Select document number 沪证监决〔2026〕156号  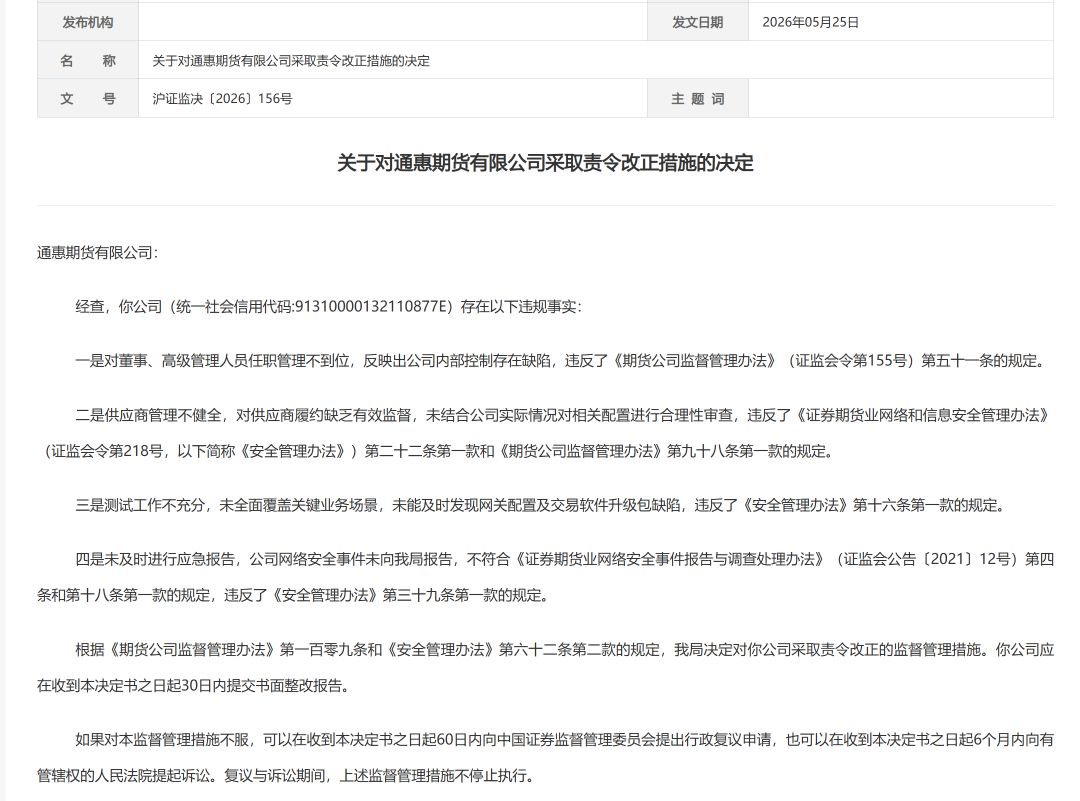pyautogui.click(x=222, y=98)
